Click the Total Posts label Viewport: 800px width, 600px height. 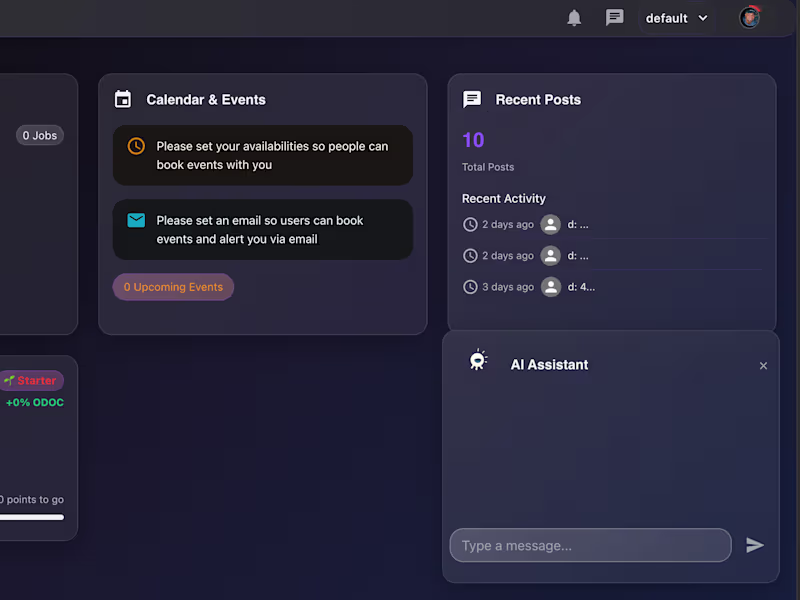(x=488, y=167)
